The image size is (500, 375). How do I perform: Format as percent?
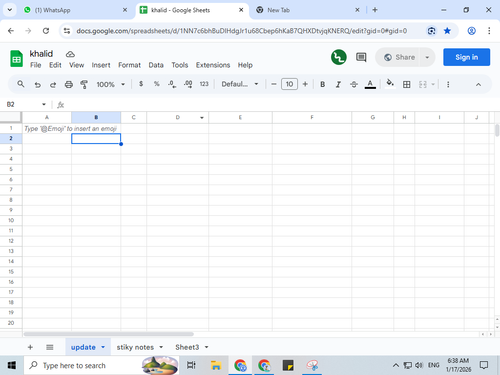point(156,84)
